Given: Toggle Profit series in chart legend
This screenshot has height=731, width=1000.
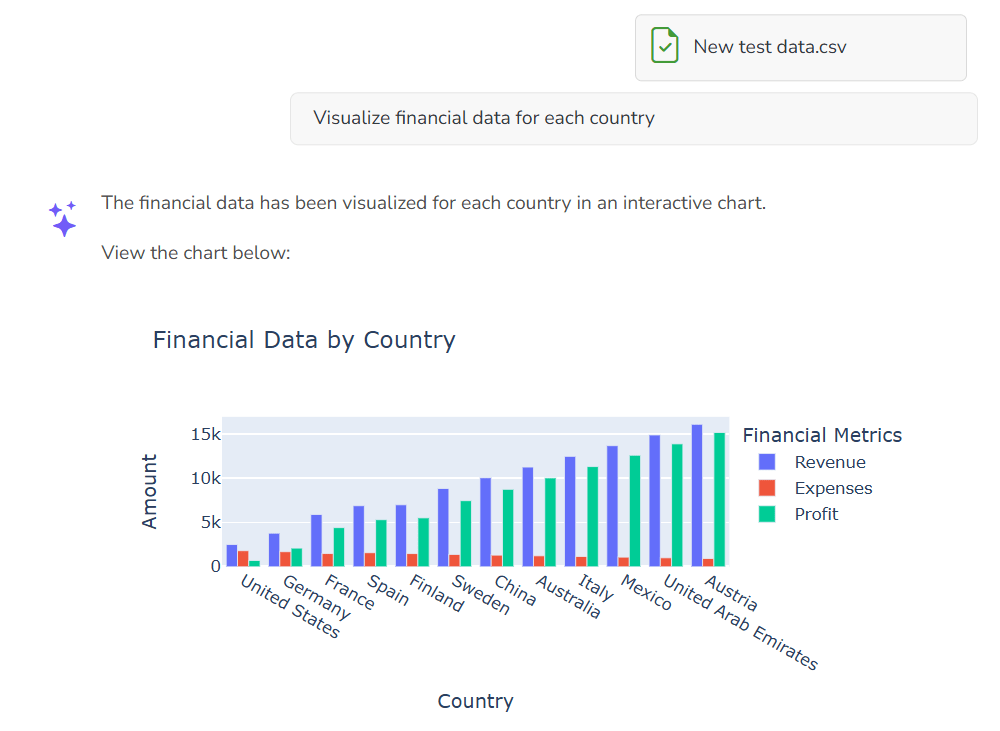Looking at the screenshot, I should click(816, 514).
